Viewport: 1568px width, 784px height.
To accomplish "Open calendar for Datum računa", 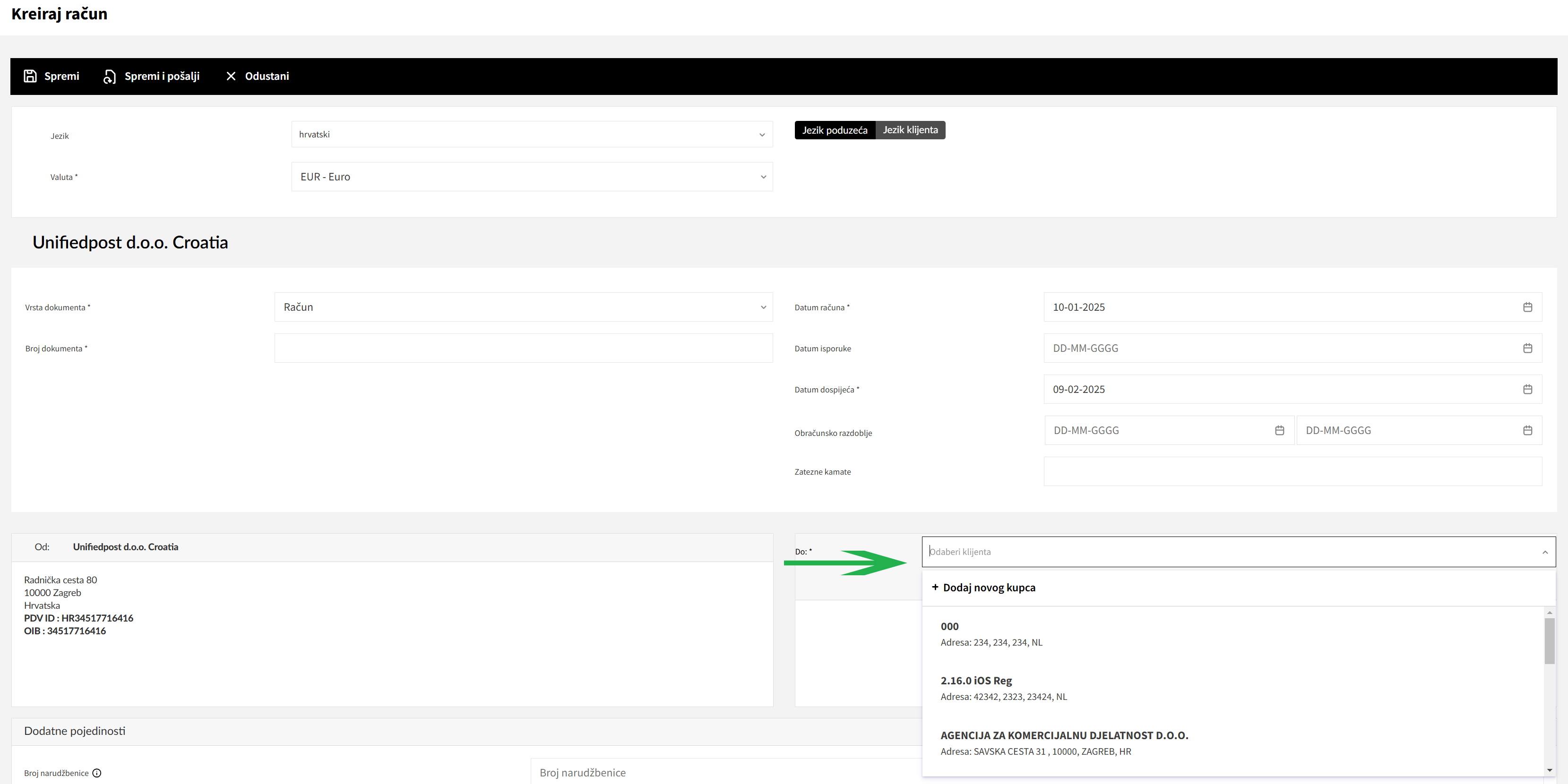I will click(1527, 307).
